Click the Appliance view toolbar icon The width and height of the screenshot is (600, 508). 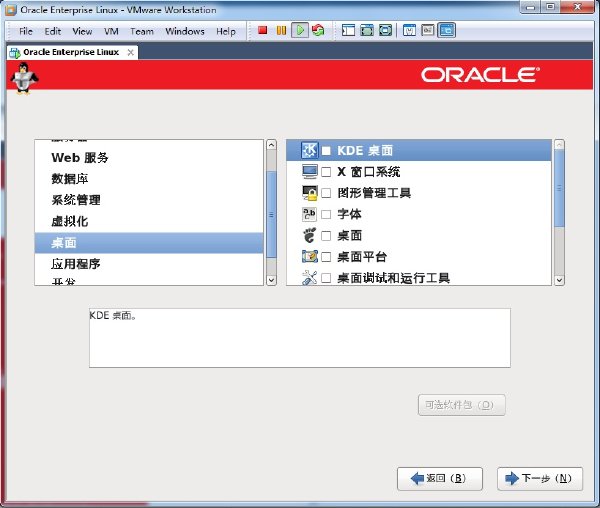[427, 30]
